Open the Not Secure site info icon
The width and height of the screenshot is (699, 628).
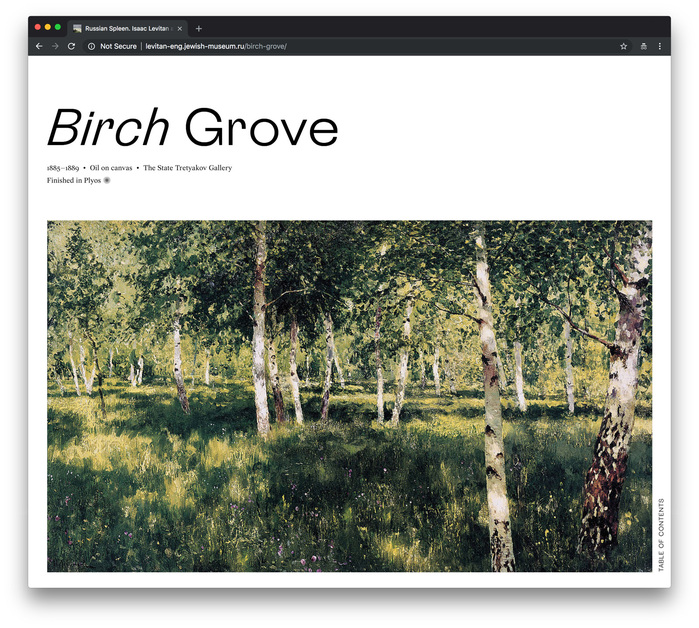(91, 46)
